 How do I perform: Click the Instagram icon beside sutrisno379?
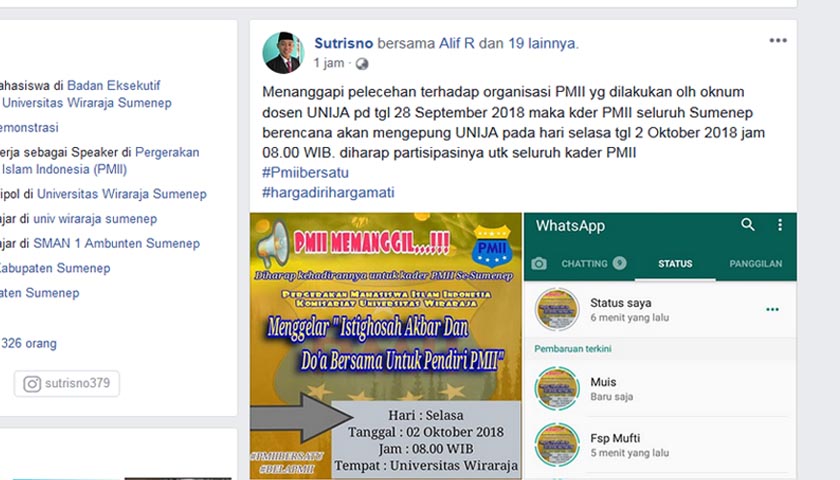tap(32, 384)
